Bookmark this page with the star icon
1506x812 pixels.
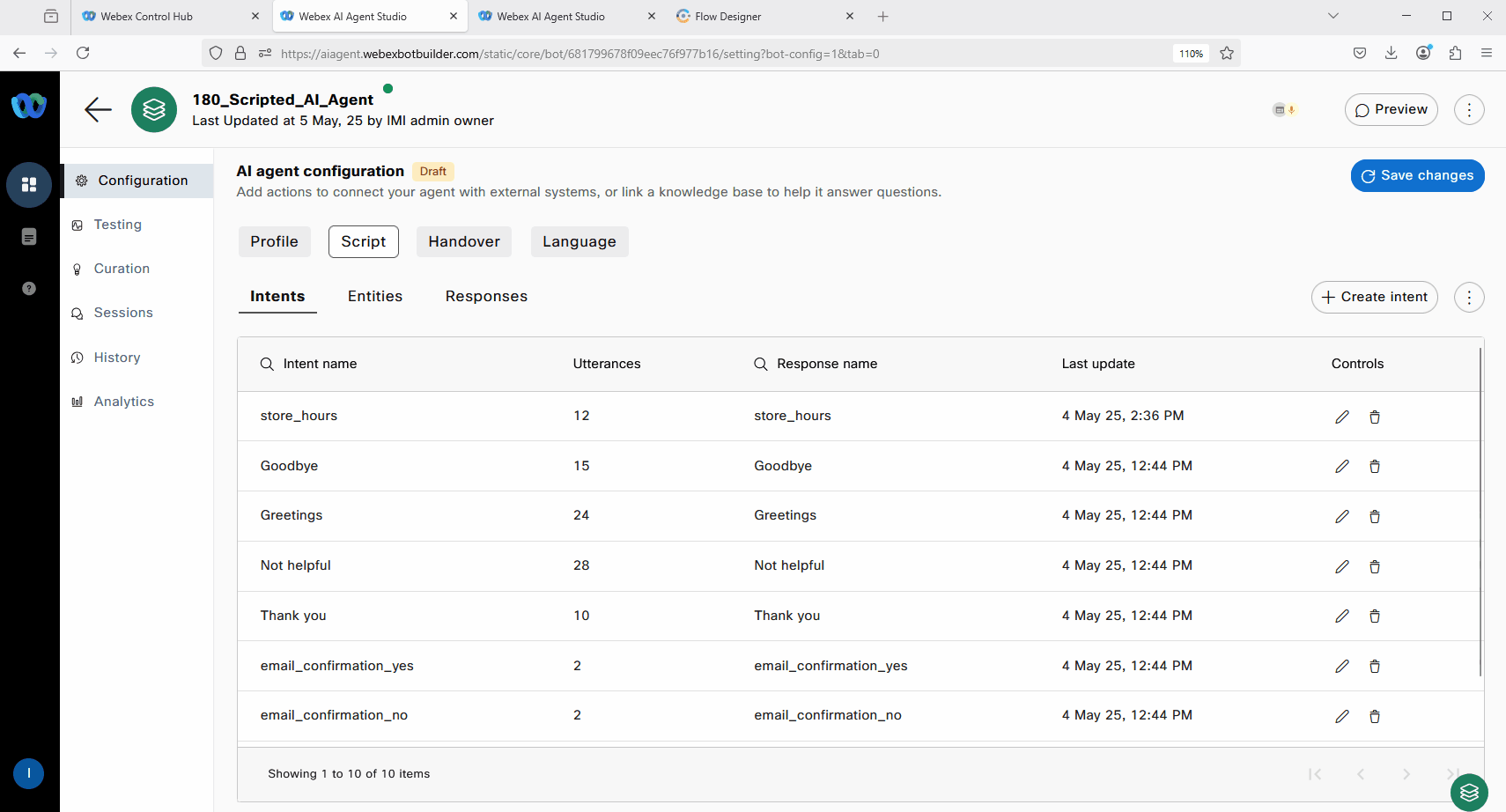1226,54
